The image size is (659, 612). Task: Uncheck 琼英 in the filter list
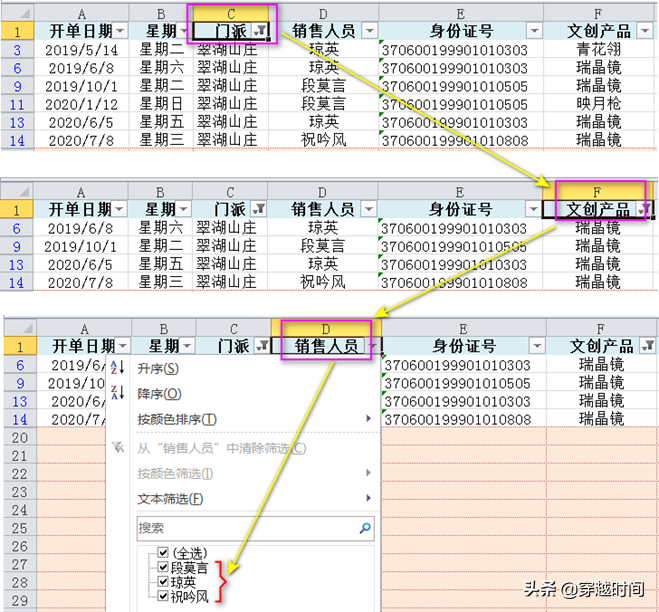tap(163, 582)
